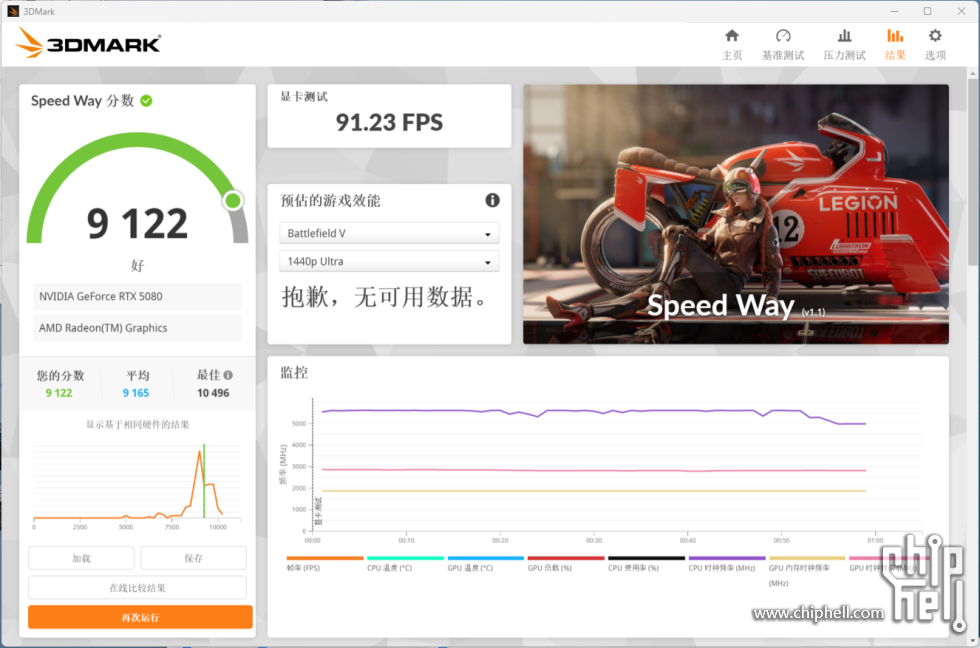Click the 加载 load button
This screenshot has width=980, height=648.
[81, 558]
